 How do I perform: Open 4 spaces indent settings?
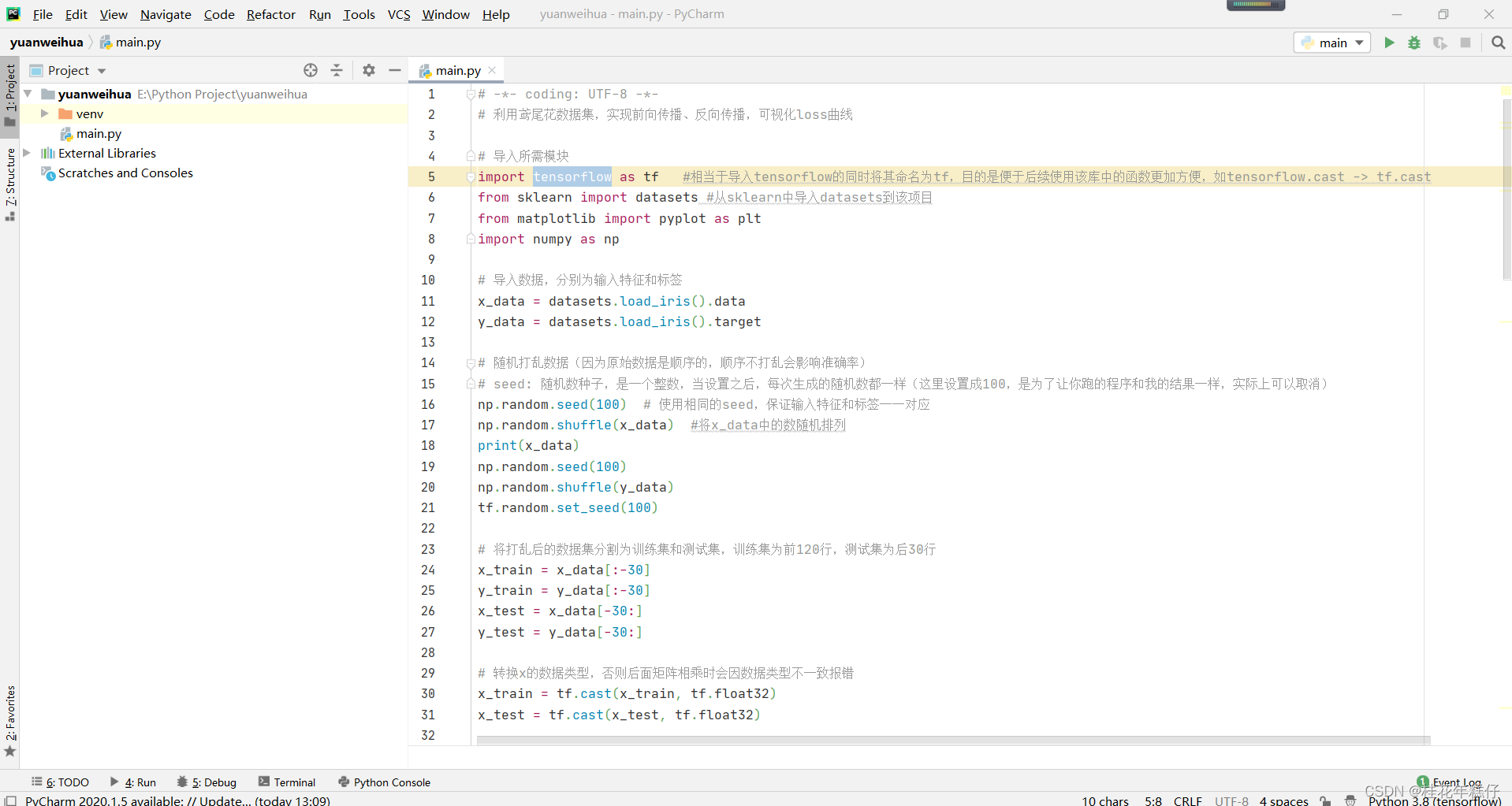[x=1283, y=800]
